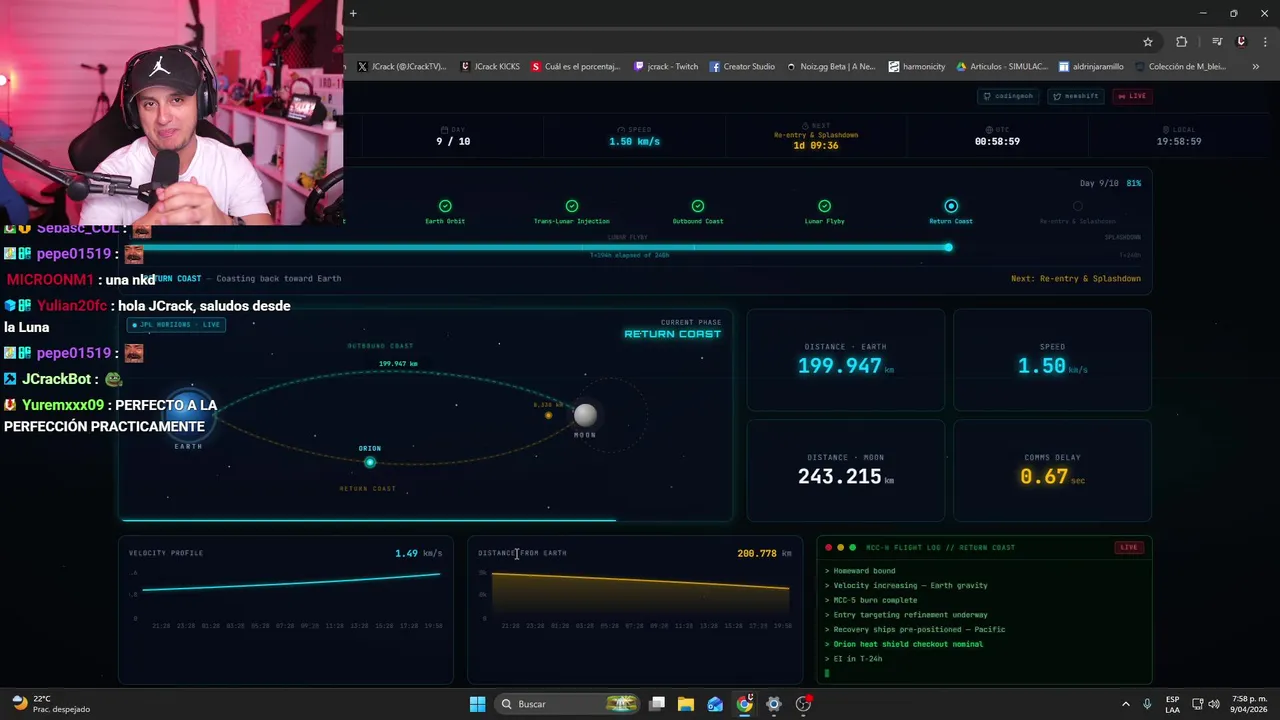This screenshot has width=1280, height=720.
Task: Click the Distance - Earth 199.947 card
Action: coord(846,360)
